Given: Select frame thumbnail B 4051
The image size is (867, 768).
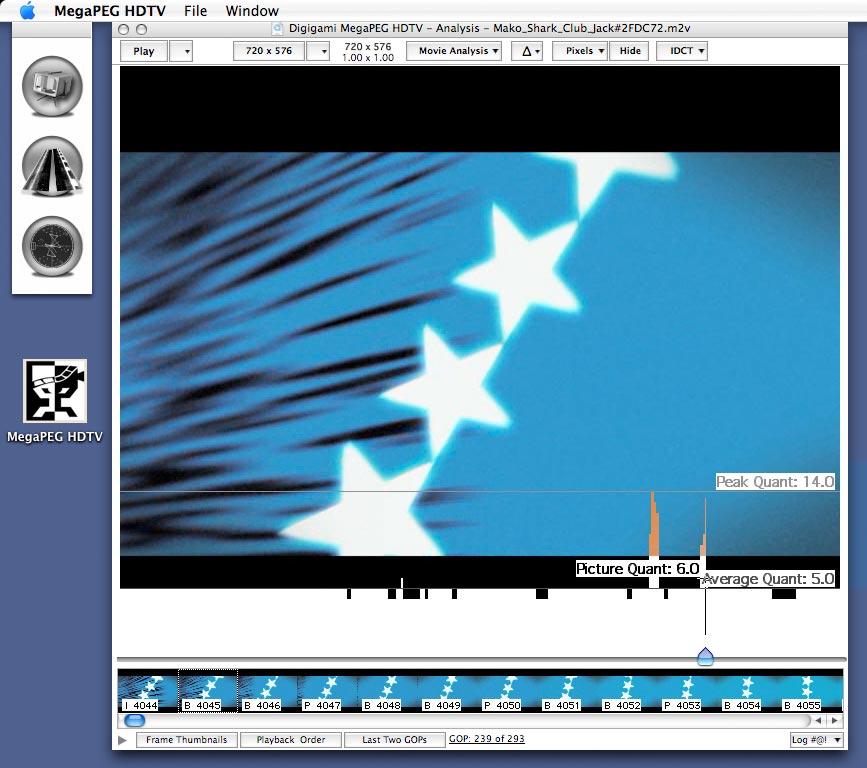Looking at the screenshot, I should point(569,691).
